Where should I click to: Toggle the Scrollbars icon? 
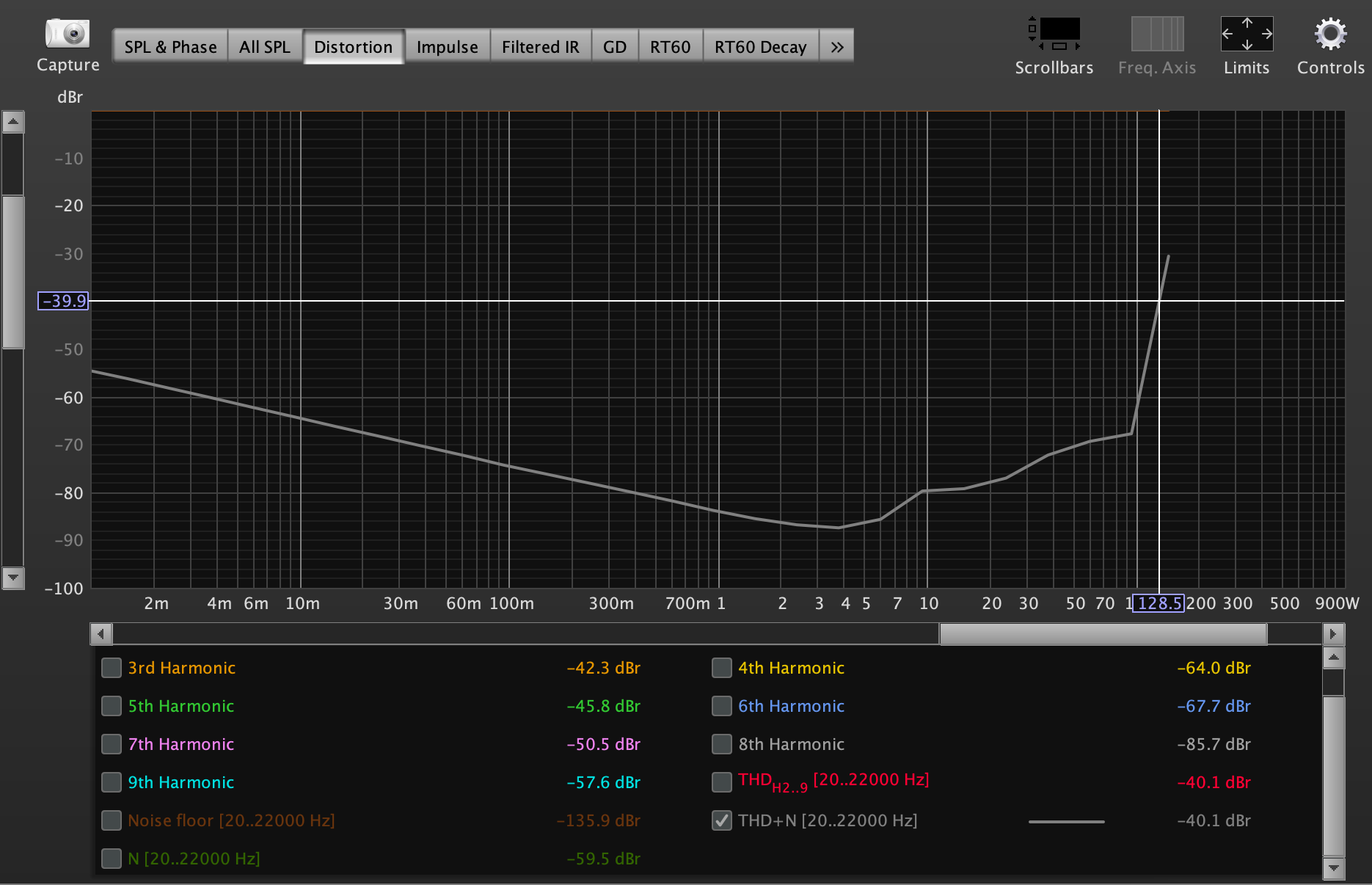point(1054,34)
